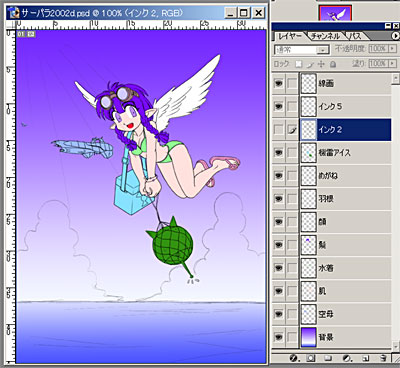This screenshot has width=400, height=368.
Task: Switch to the パス tab
Action: [355, 36]
